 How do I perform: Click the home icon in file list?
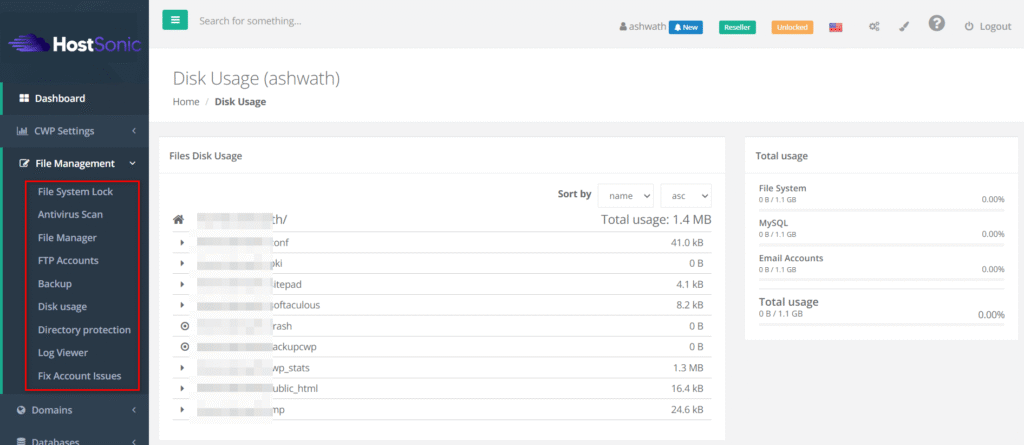(x=178, y=220)
